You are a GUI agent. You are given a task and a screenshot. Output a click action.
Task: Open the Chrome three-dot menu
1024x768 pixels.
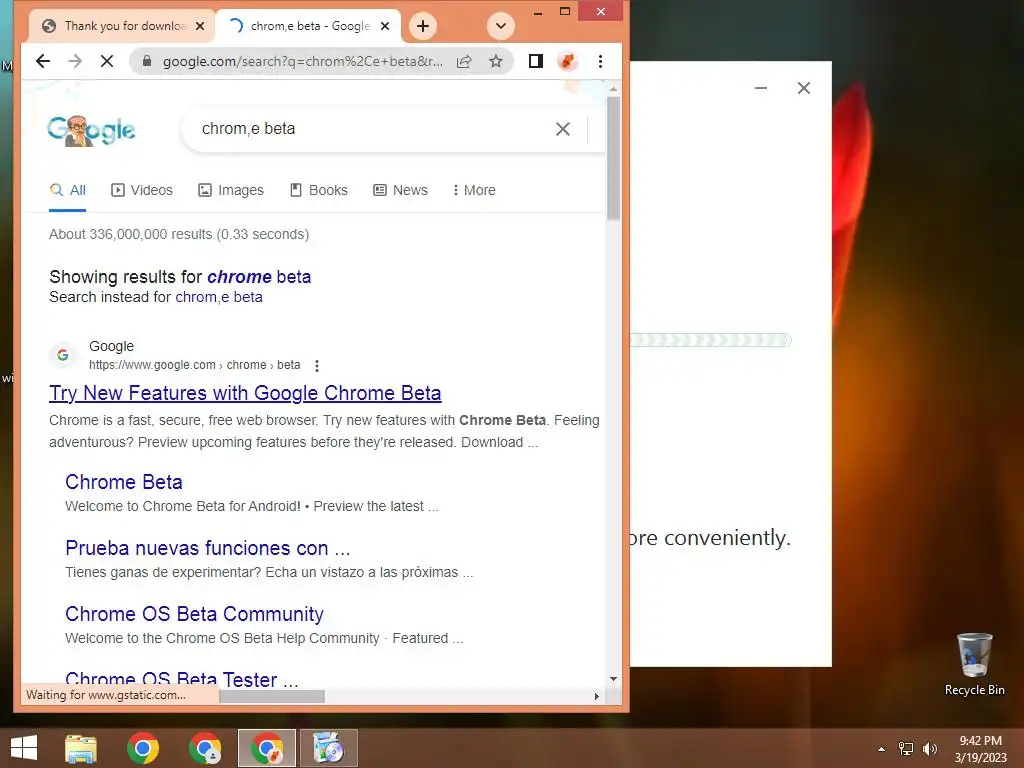click(600, 61)
